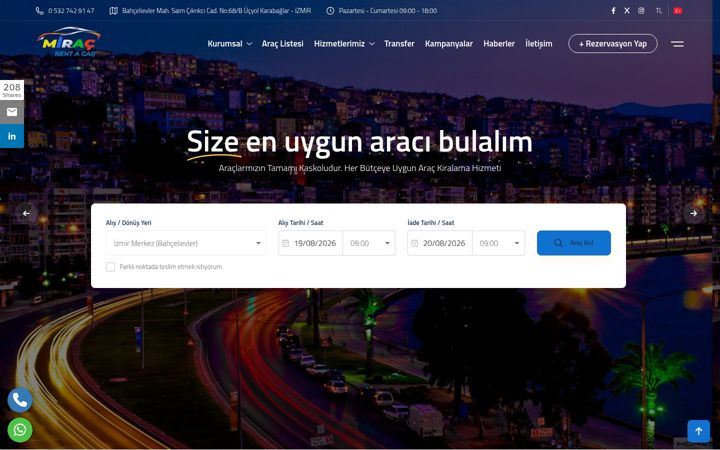Click the 'İade Tarihi / Saat' label
Screen dimensions: 720x450
point(431,223)
